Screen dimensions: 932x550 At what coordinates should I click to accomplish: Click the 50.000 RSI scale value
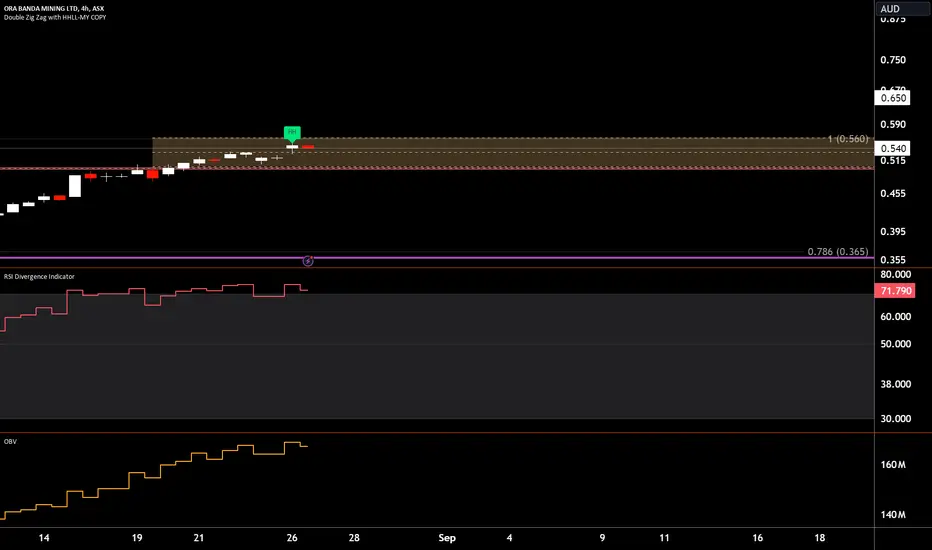coord(895,344)
